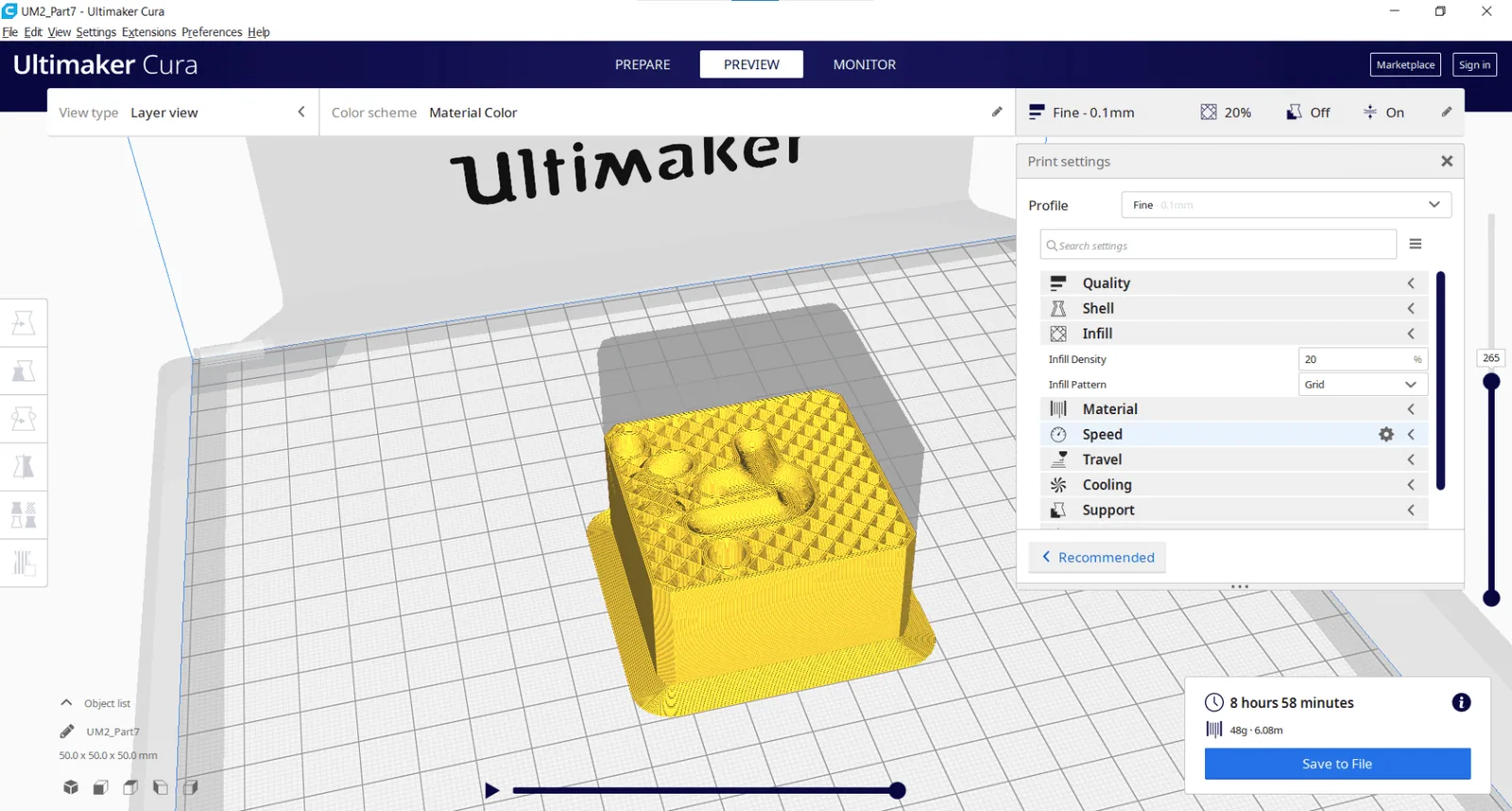This screenshot has height=811, width=1512.
Task: Select the PREVIEW stage tab
Action: pyautogui.click(x=751, y=64)
